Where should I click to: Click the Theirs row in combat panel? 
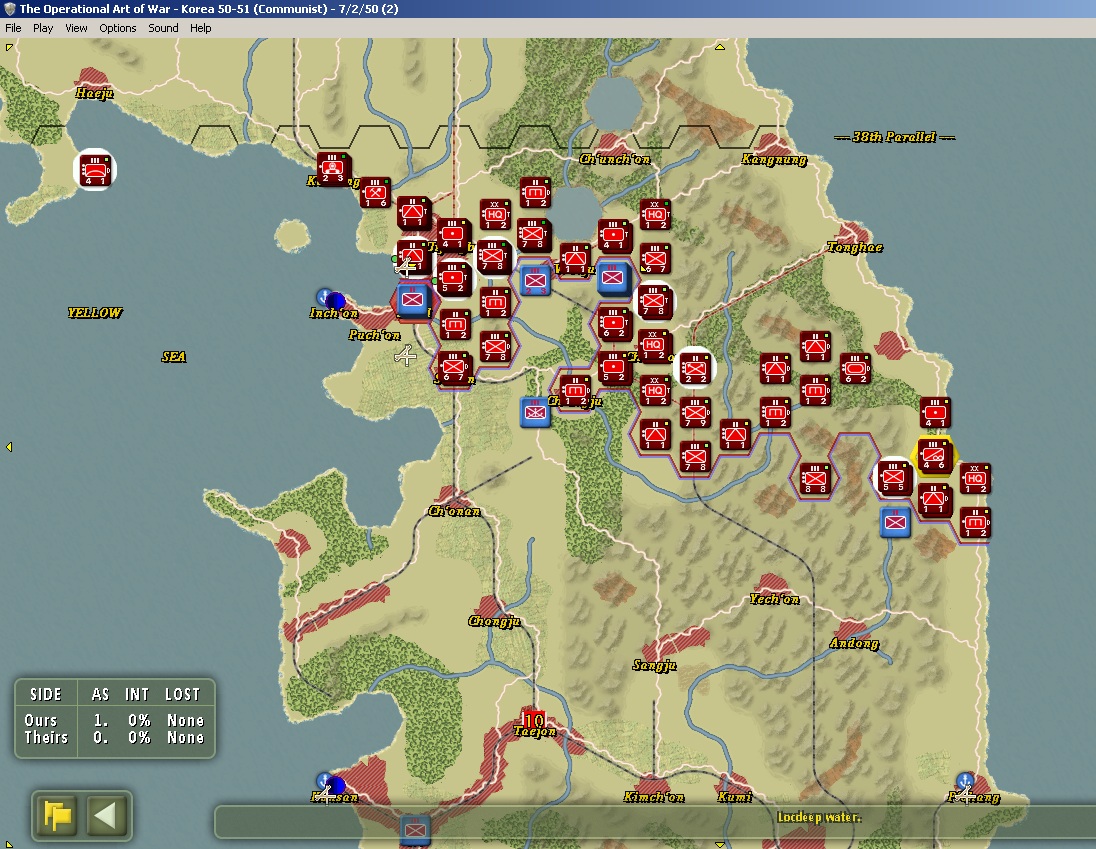click(x=115, y=738)
